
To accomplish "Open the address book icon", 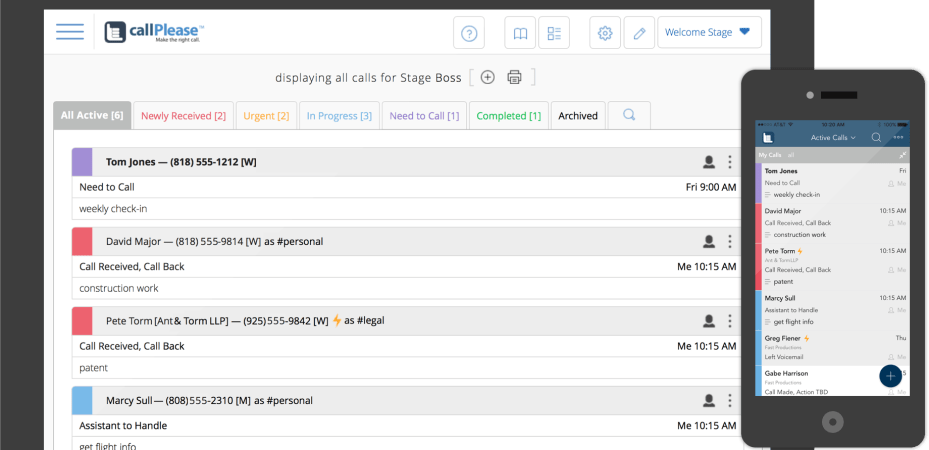I will click(x=519, y=33).
